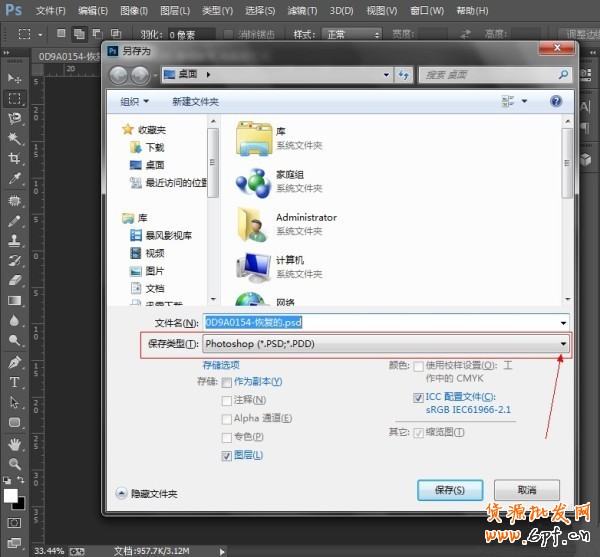Enable the 作为副本 (As a Copy) checkbox
Image resolution: width=600 pixels, height=557 pixels.
click(x=227, y=382)
